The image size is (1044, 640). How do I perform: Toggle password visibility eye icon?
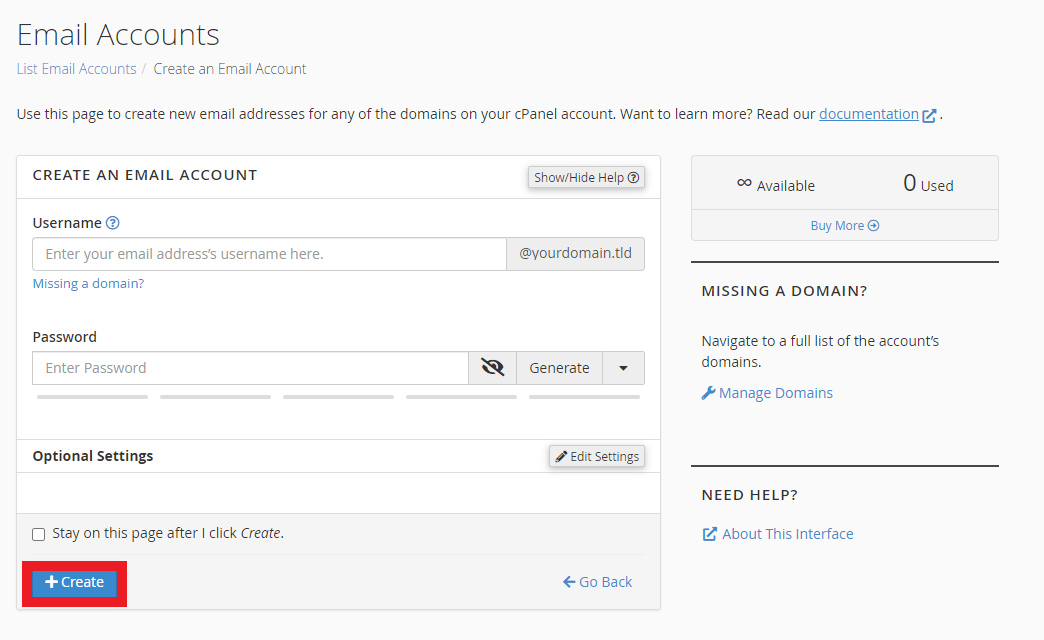492,368
